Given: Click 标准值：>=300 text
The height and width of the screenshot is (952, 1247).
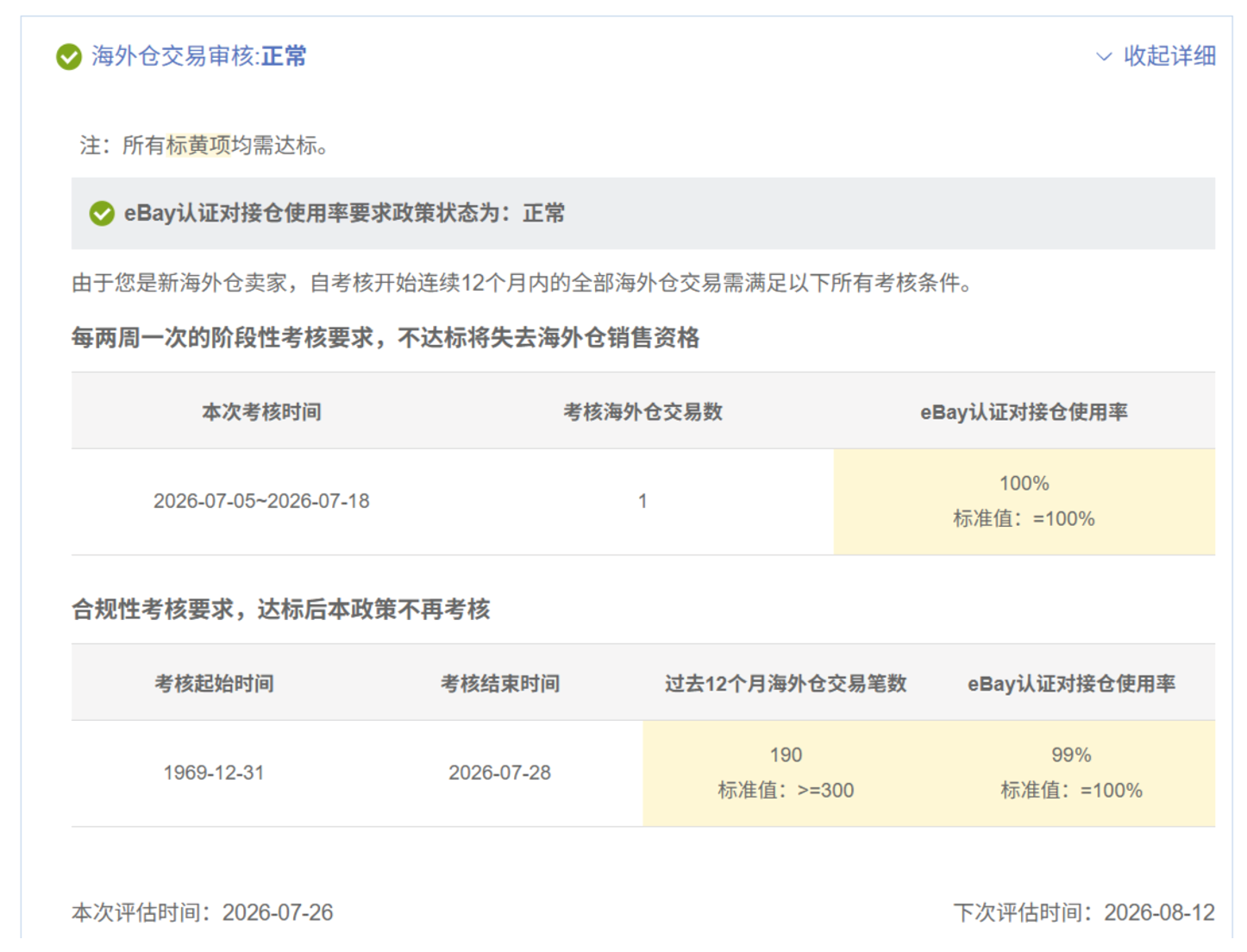Looking at the screenshot, I should pos(786,790).
